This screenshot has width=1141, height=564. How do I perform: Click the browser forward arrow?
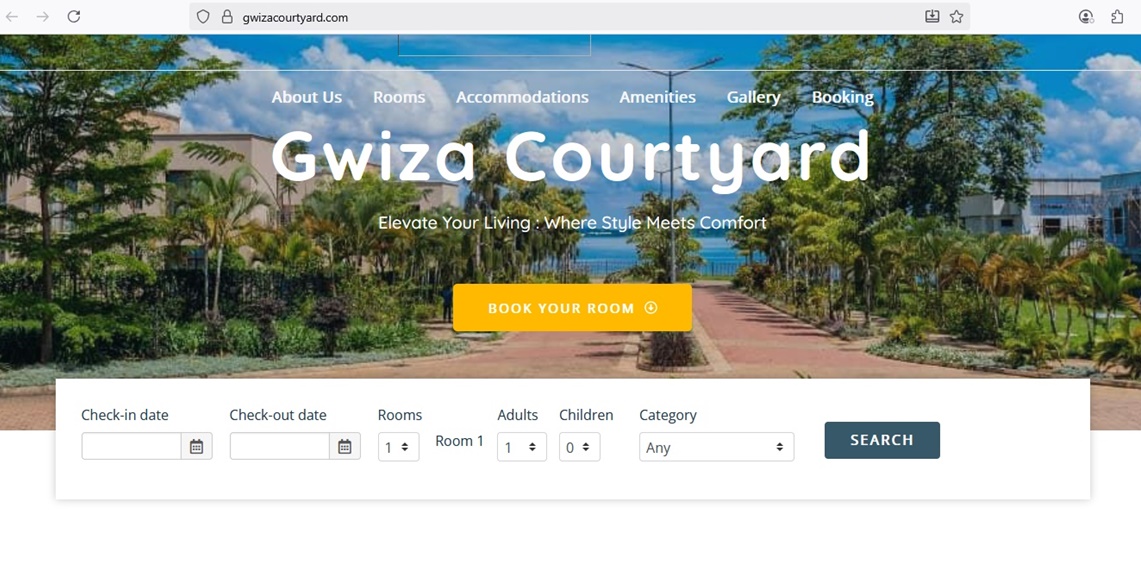(43, 17)
